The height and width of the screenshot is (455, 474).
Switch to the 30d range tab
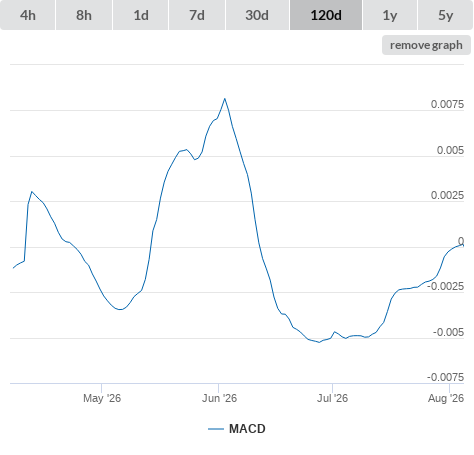257,15
